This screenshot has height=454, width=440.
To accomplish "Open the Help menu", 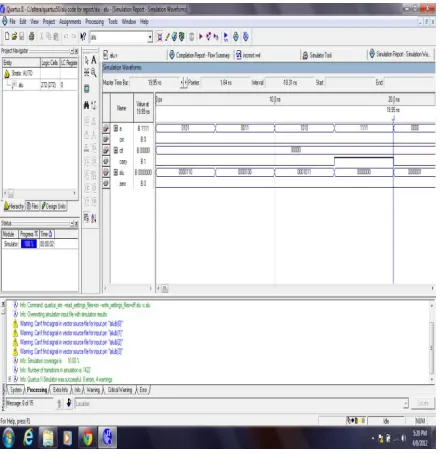I will tap(144, 22).
